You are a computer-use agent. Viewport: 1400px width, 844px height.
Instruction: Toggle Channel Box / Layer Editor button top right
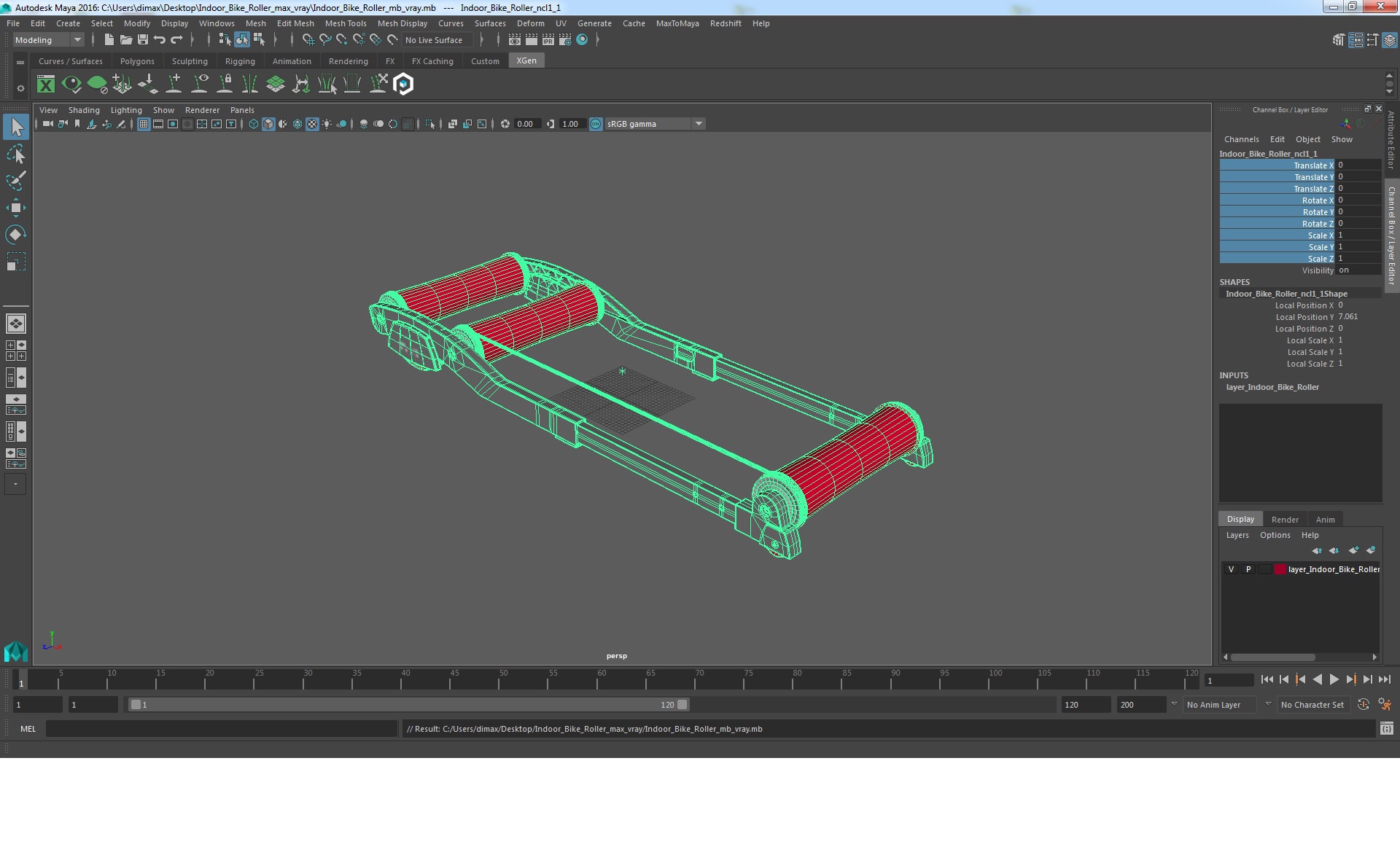tap(1389, 41)
